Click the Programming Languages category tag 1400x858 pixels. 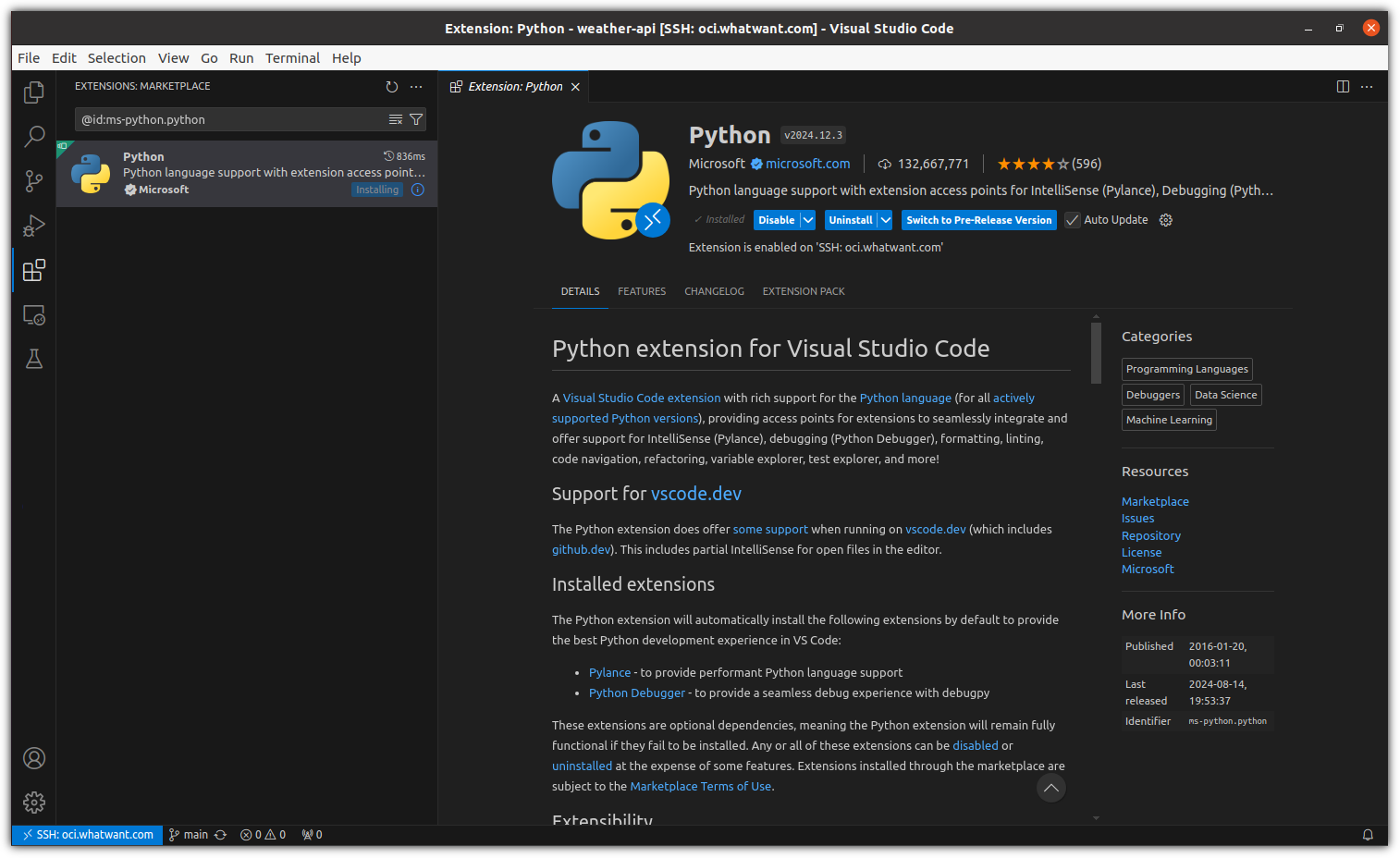(1187, 369)
